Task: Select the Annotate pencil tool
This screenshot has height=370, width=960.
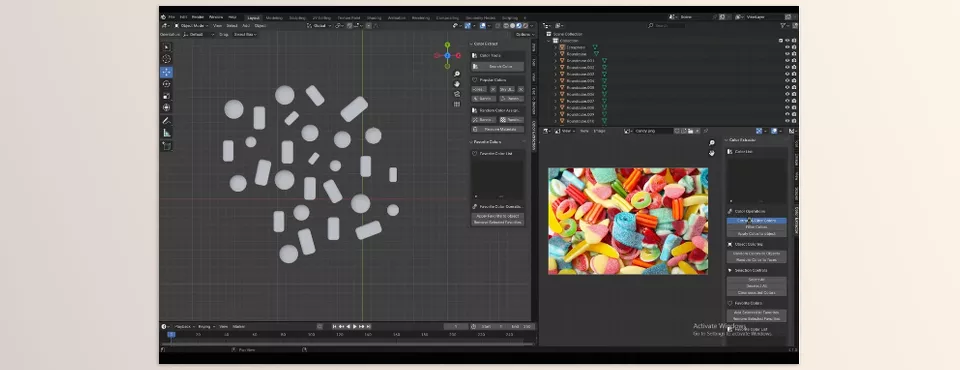Action: point(167,121)
